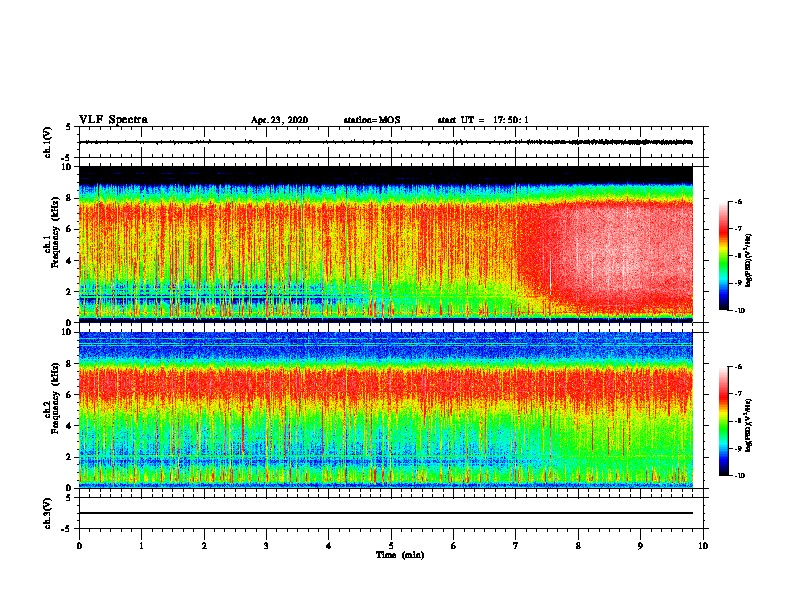Click time-axis tick label '7'
Image resolution: width=792 pixels, height=612 pixels.
pos(516,546)
